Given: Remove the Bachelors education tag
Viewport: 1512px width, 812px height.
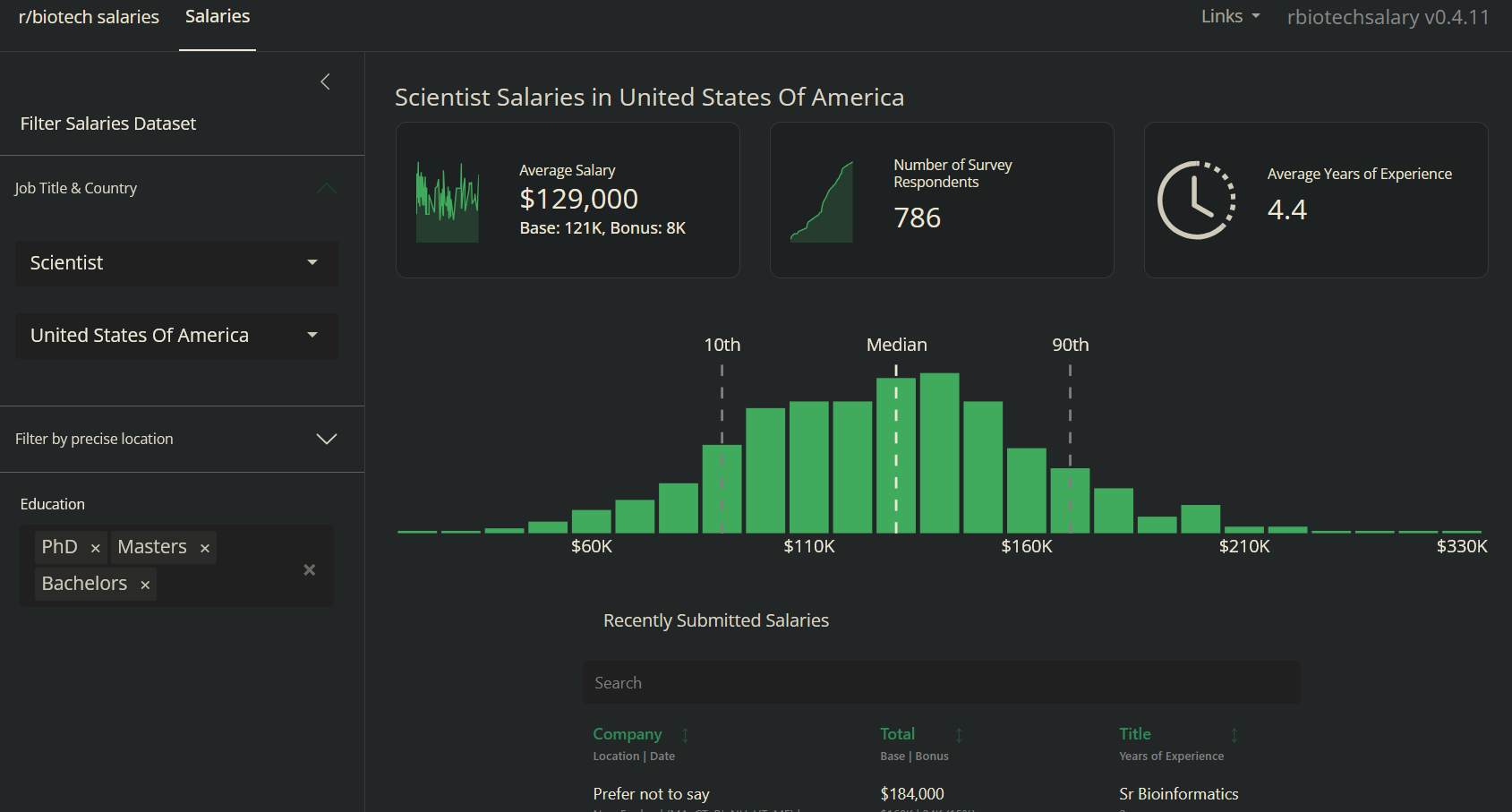Looking at the screenshot, I should (145, 585).
